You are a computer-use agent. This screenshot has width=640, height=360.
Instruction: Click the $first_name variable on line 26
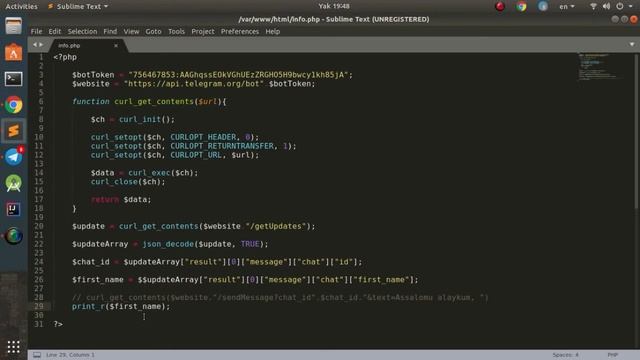pyautogui.click(x=98, y=280)
